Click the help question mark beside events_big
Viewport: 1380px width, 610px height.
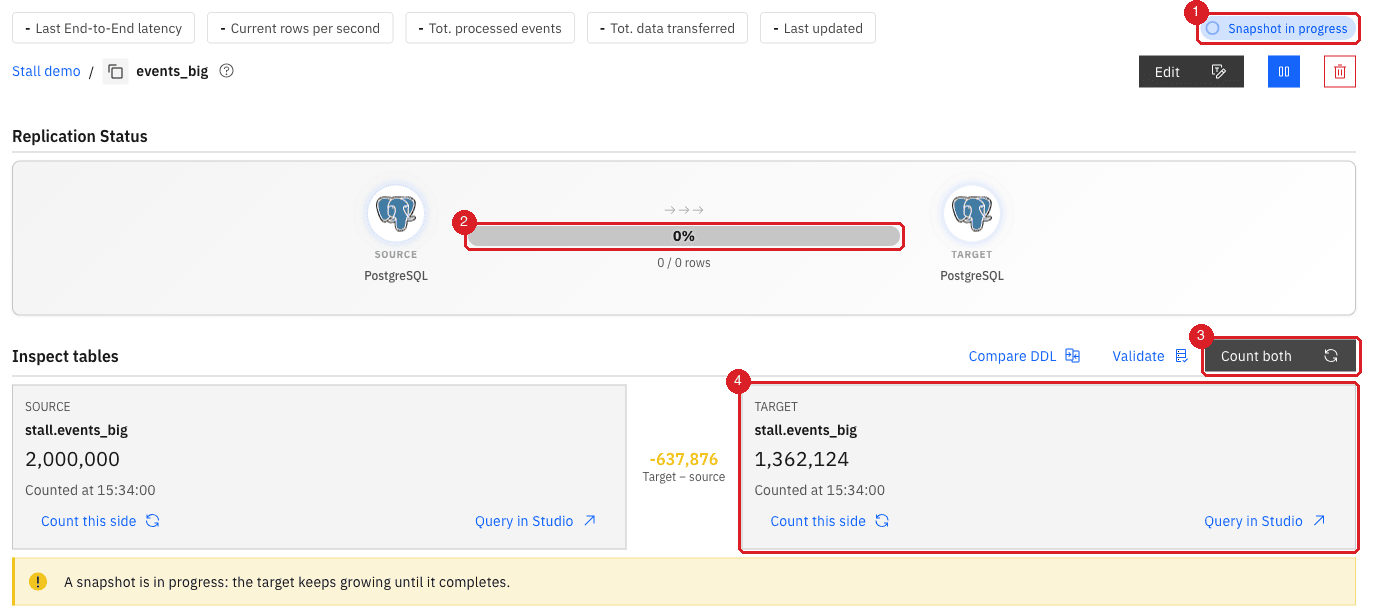click(227, 71)
